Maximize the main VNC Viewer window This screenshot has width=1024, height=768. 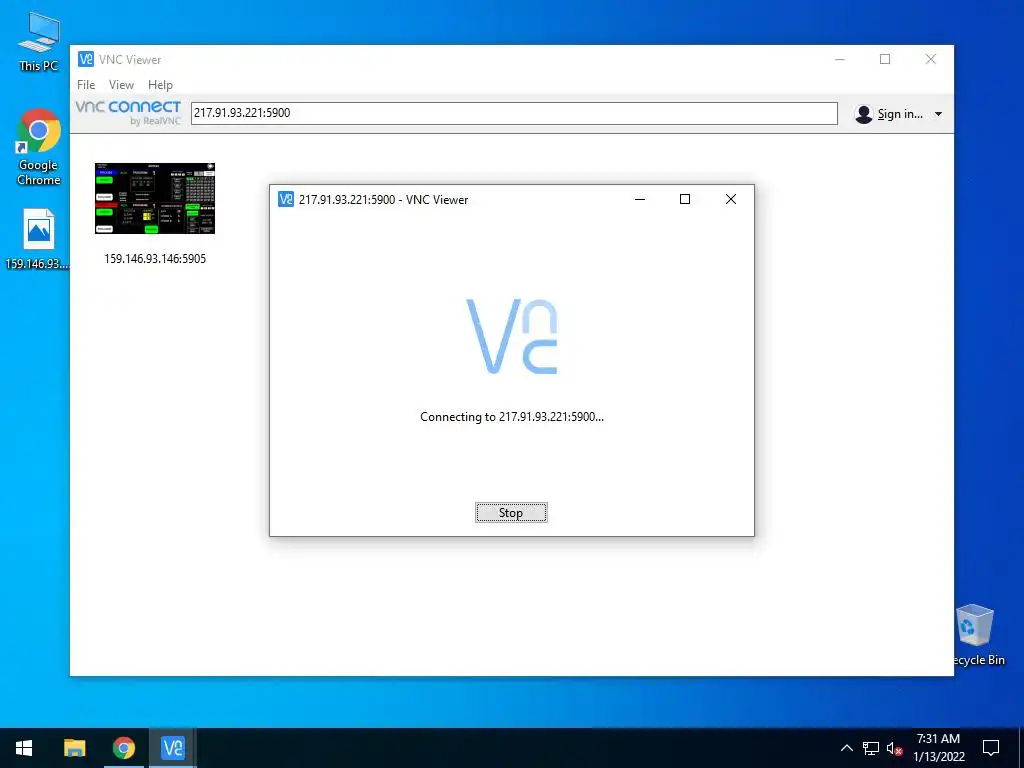(885, 59)
